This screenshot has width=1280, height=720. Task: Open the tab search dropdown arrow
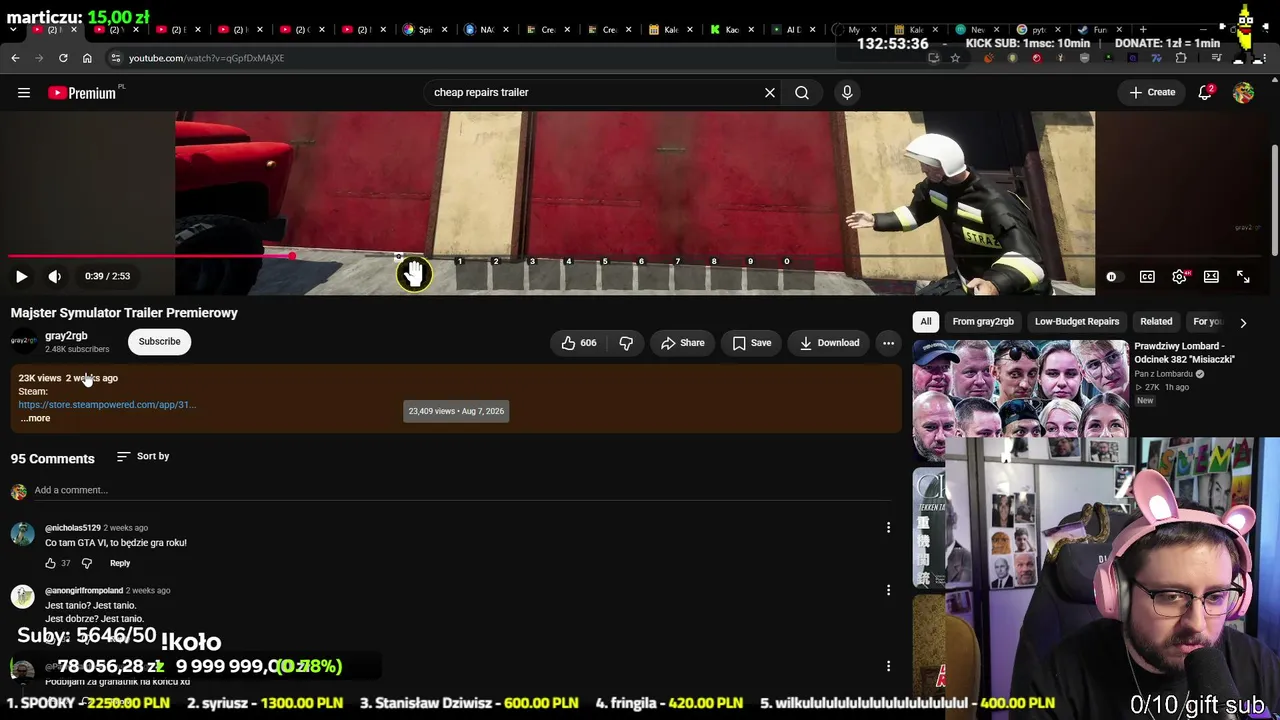coord(13,30)
